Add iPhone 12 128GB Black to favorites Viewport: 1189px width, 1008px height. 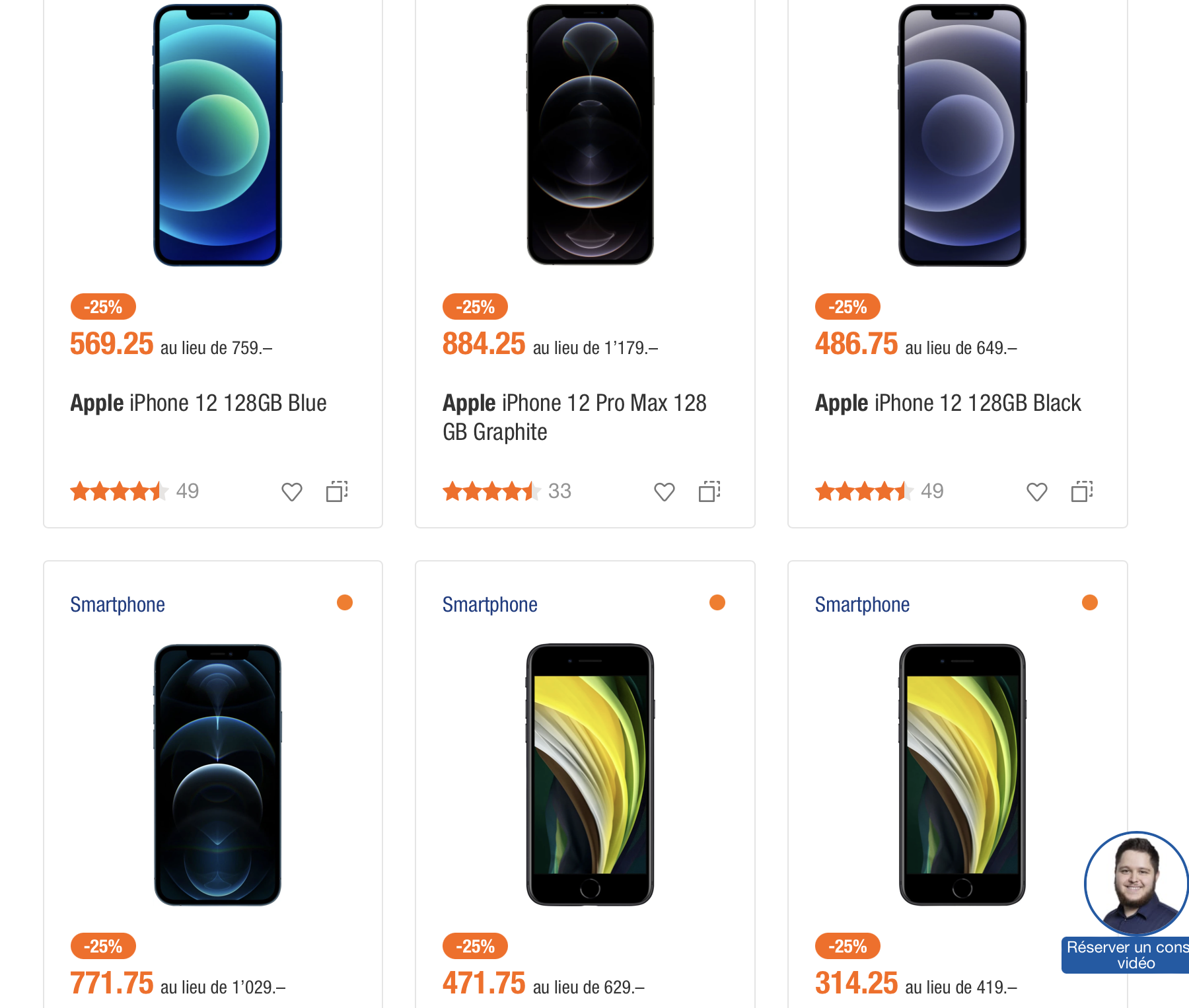pyautogui.click(x=1036, y=491)
